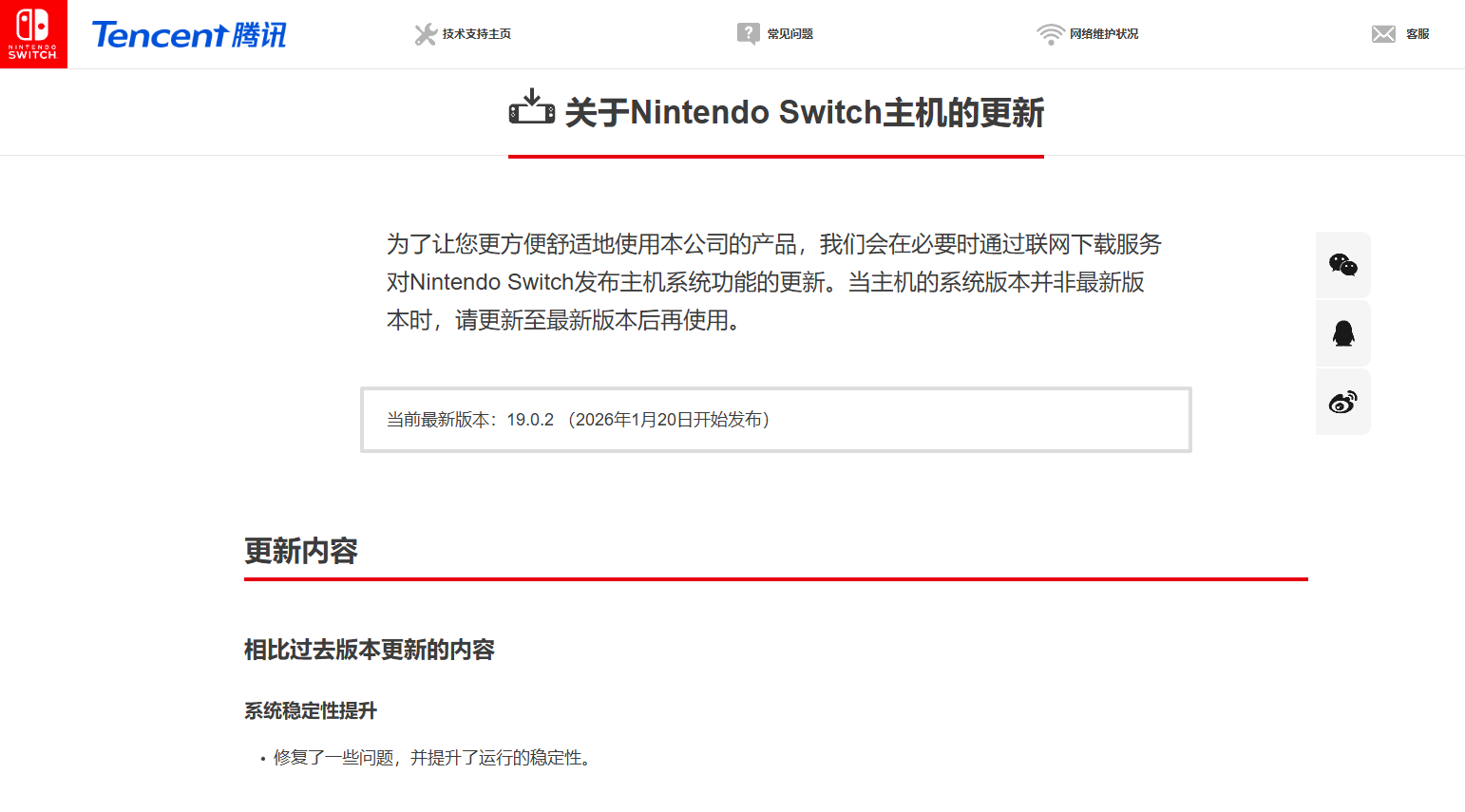Click the 更新内容 section heading
This screenshot has height=812, width=1465.
[301, 551]
